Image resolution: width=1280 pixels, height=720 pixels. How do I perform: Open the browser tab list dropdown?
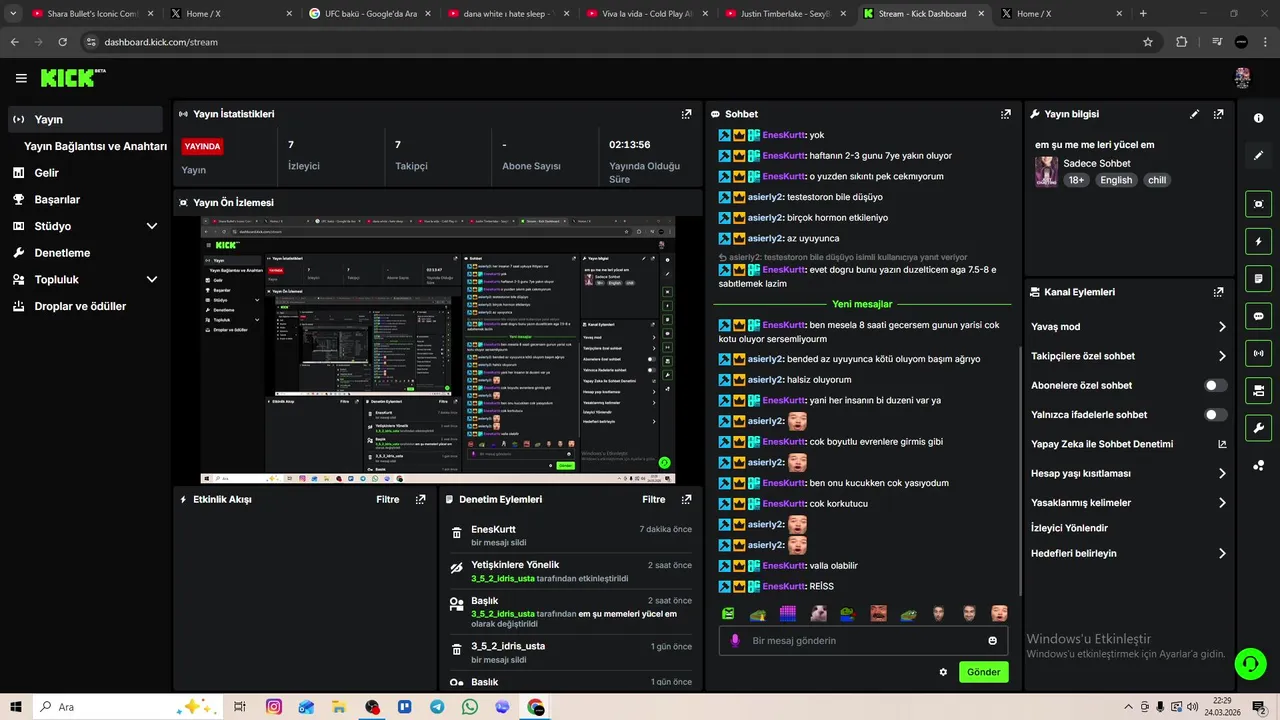pos(13,14)
